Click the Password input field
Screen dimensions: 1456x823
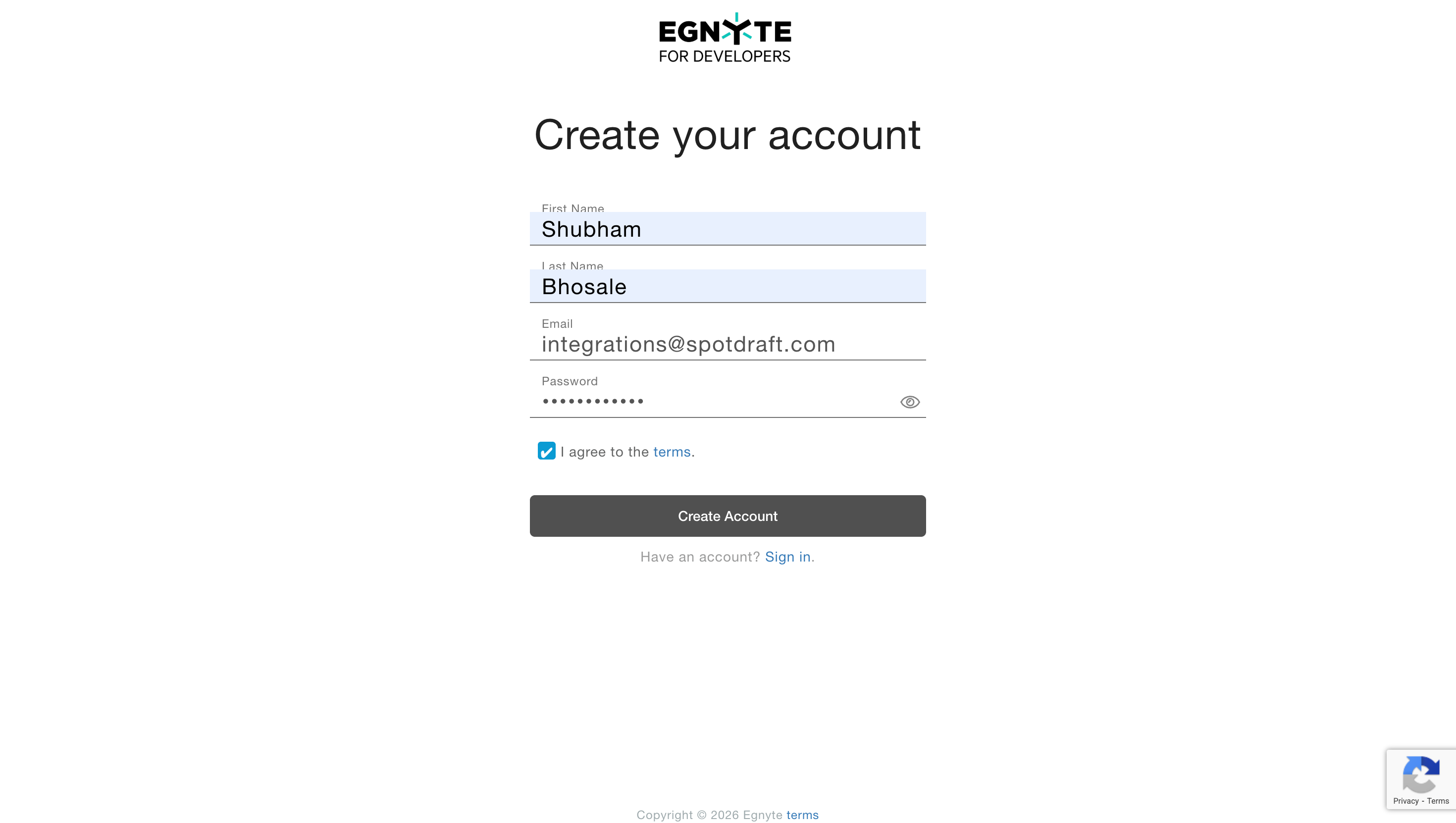pyautogui.click(x=712, y=401)
